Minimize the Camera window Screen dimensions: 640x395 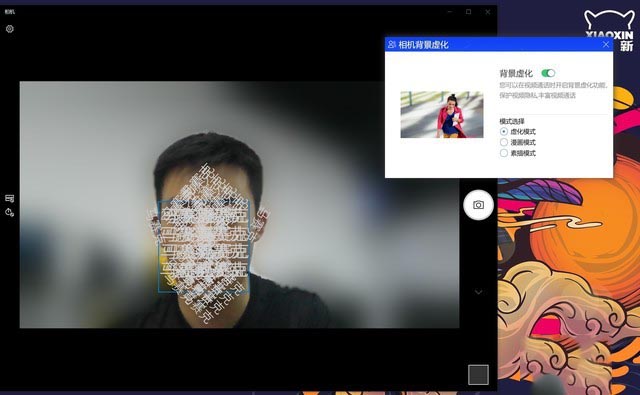pyautogui.click(x=450, y=12)
